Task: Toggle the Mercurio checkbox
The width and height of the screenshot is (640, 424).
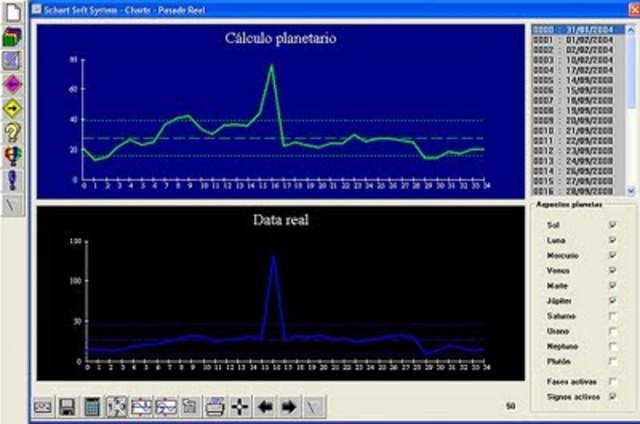Action: tap(612, 255)
